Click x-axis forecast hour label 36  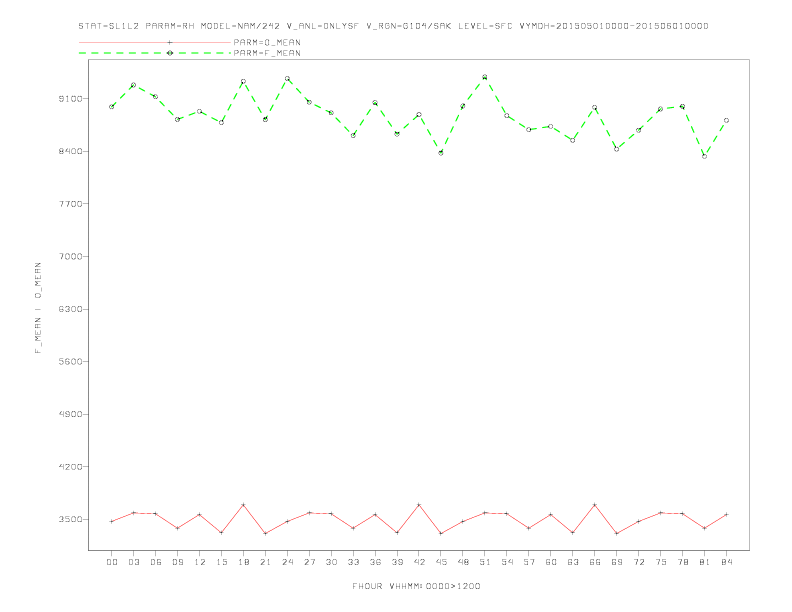[x=375, y=562]
